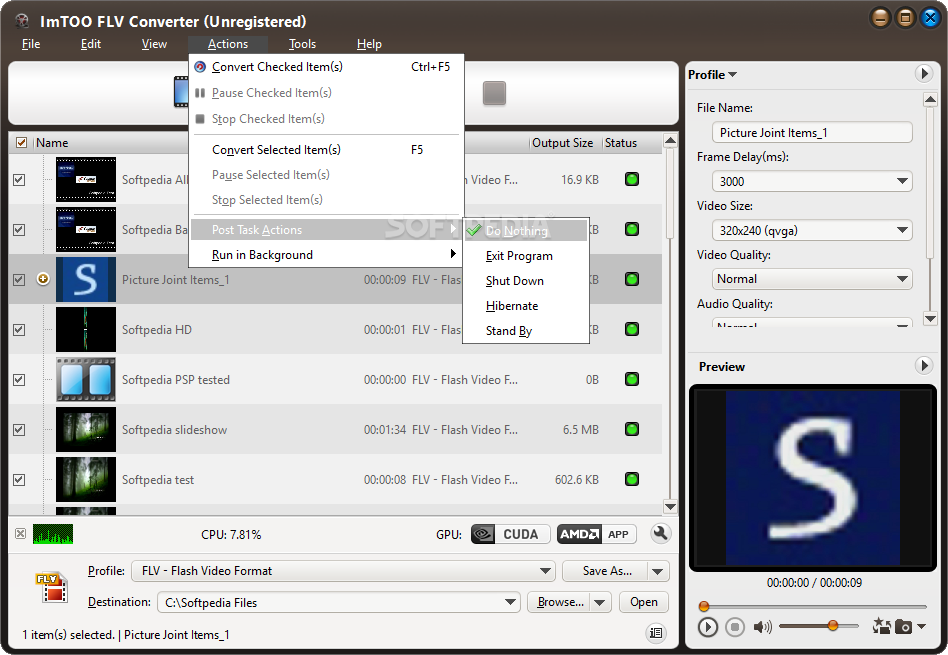Screen dimensions: 948x655
Task: Click the Convert Checked Item(s) menu icon
Action: click(200, 67)
